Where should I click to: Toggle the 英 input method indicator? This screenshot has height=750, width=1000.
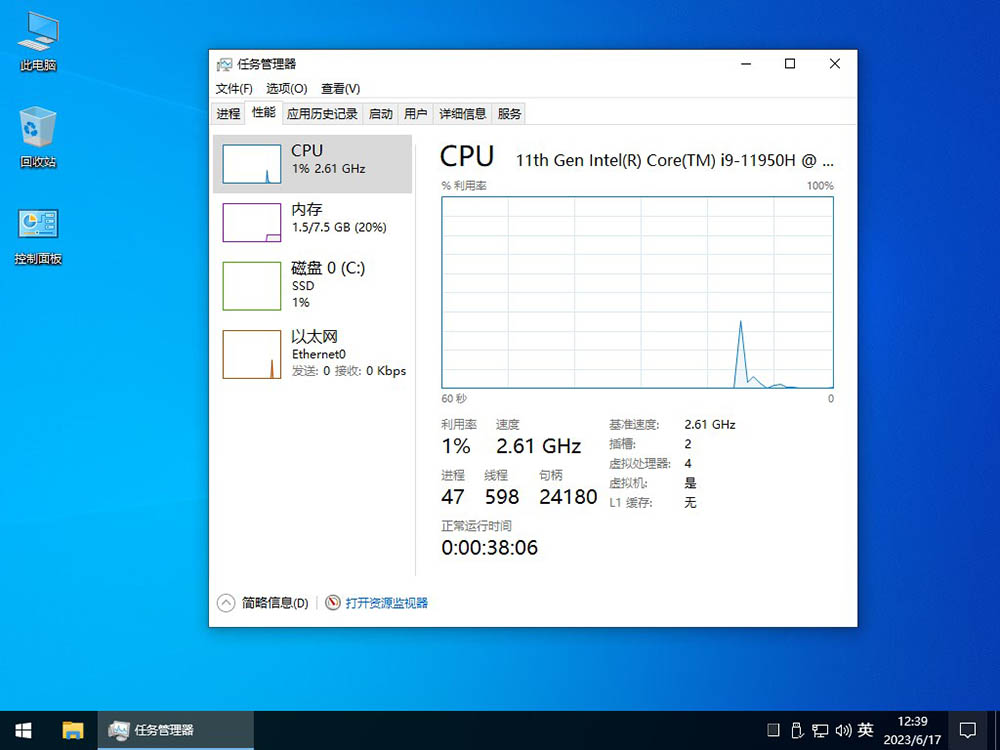(865, 730)
